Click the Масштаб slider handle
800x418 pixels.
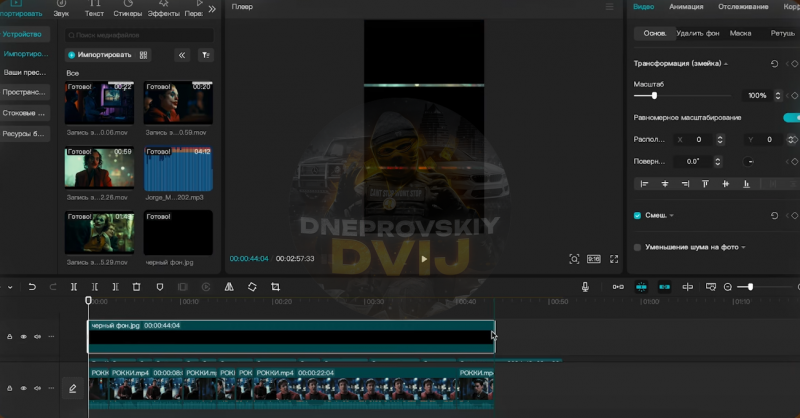654,95
